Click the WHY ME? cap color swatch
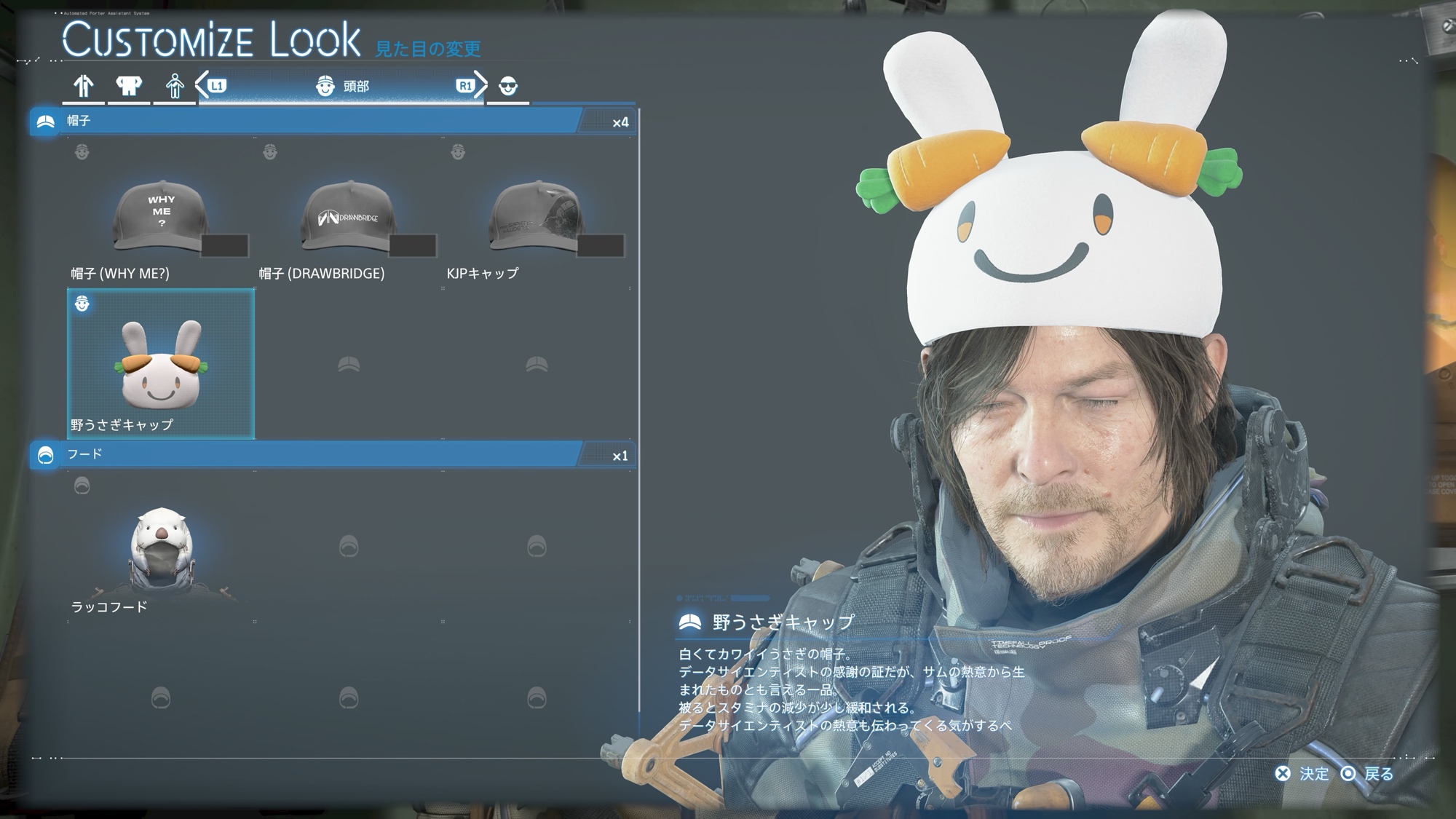This screenshot has width=1456, height=819. [225, 245]
